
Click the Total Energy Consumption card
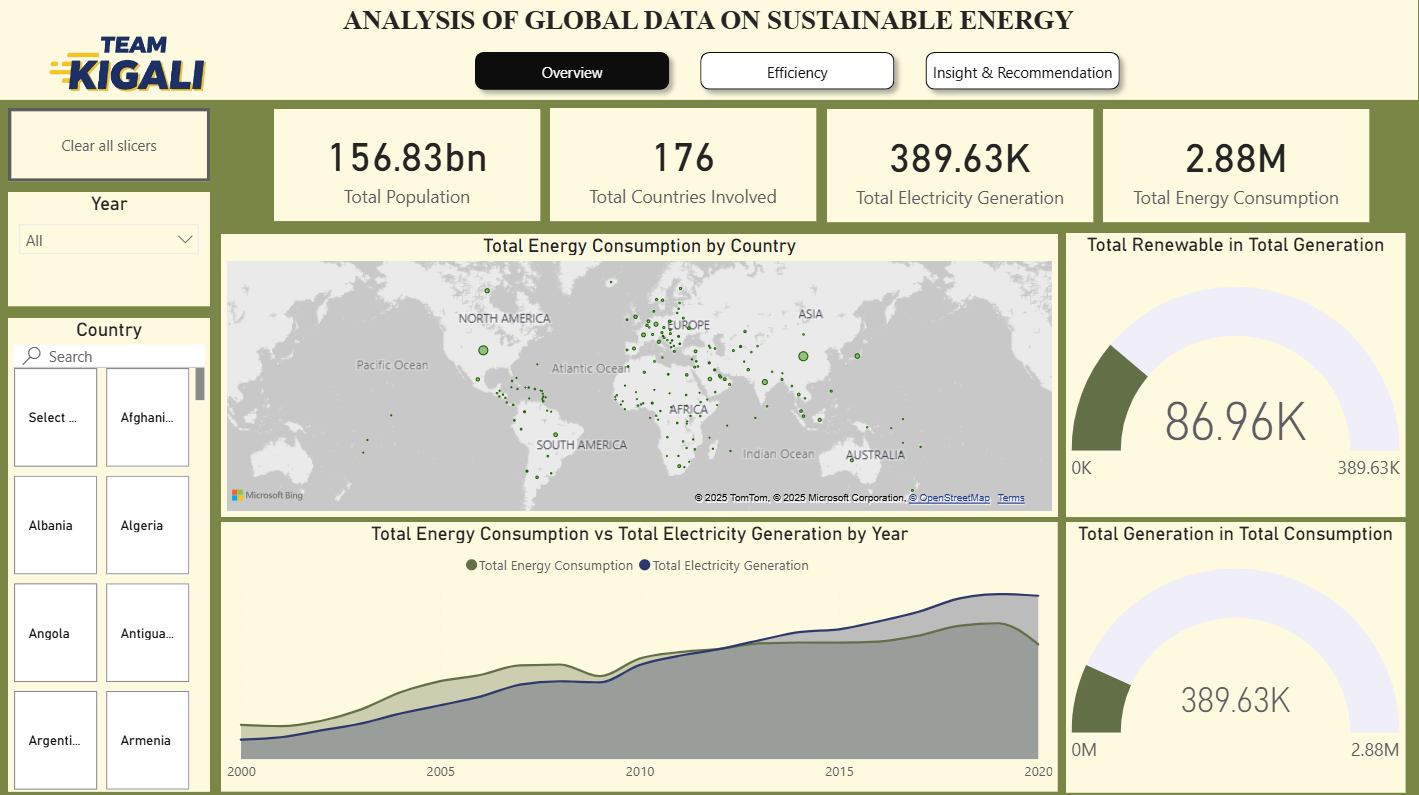1236,165
